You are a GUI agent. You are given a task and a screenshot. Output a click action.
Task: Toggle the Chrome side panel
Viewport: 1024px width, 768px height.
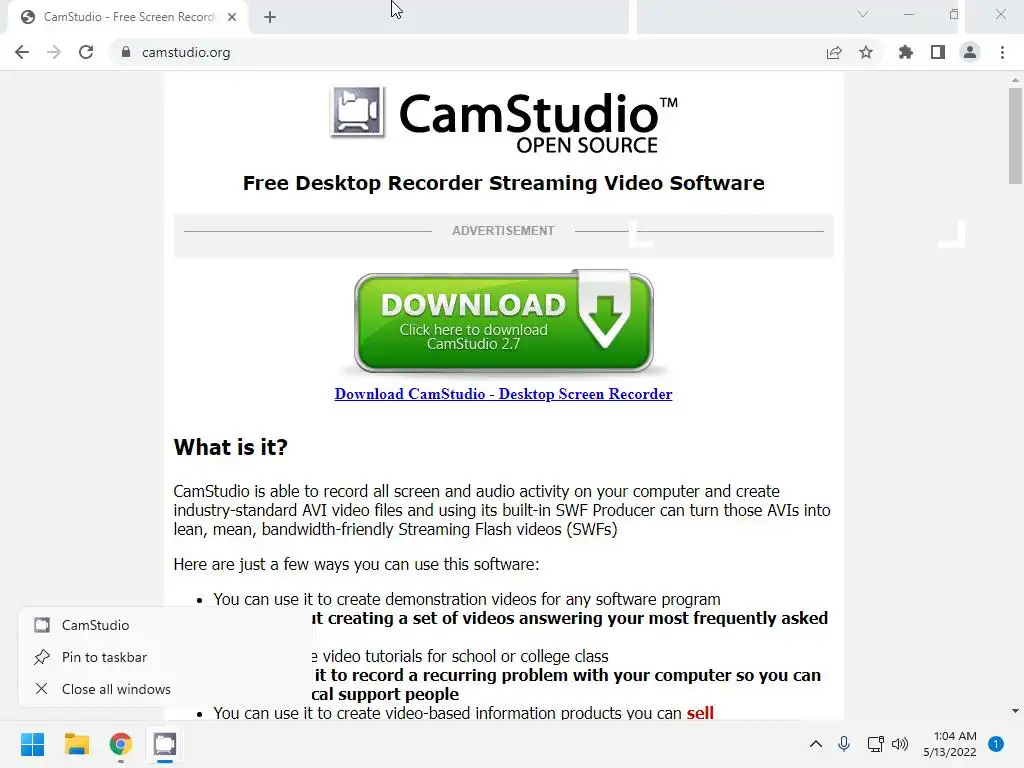[938, 52]
